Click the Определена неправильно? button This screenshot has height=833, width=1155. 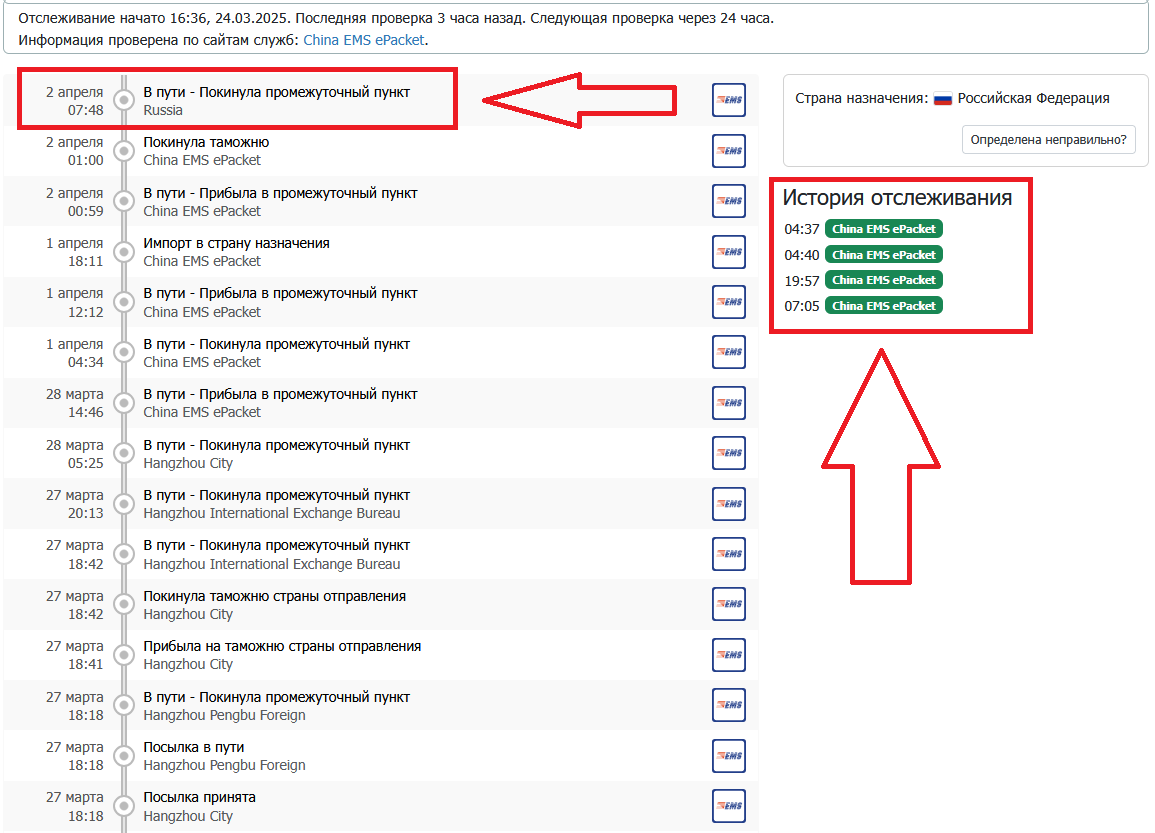[1048, 139]
